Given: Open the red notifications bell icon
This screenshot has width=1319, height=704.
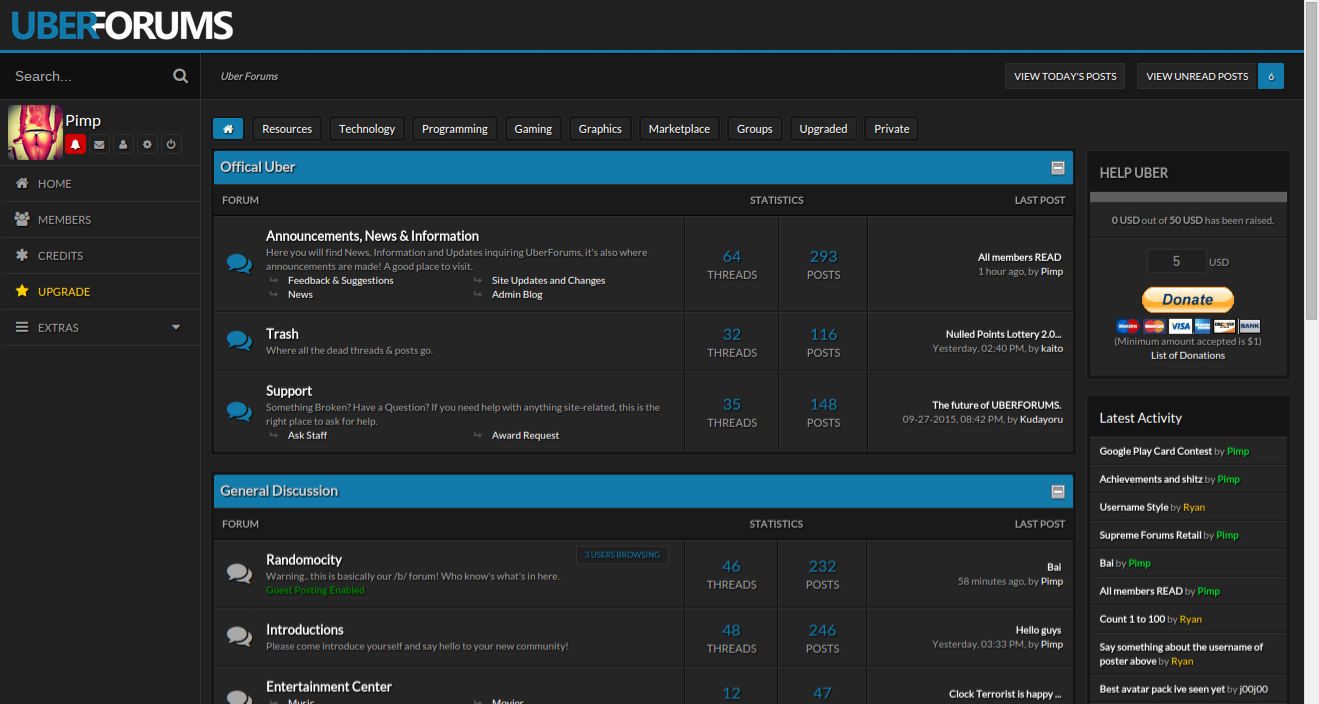Looking at the screenshot, I should coord(75,144).
